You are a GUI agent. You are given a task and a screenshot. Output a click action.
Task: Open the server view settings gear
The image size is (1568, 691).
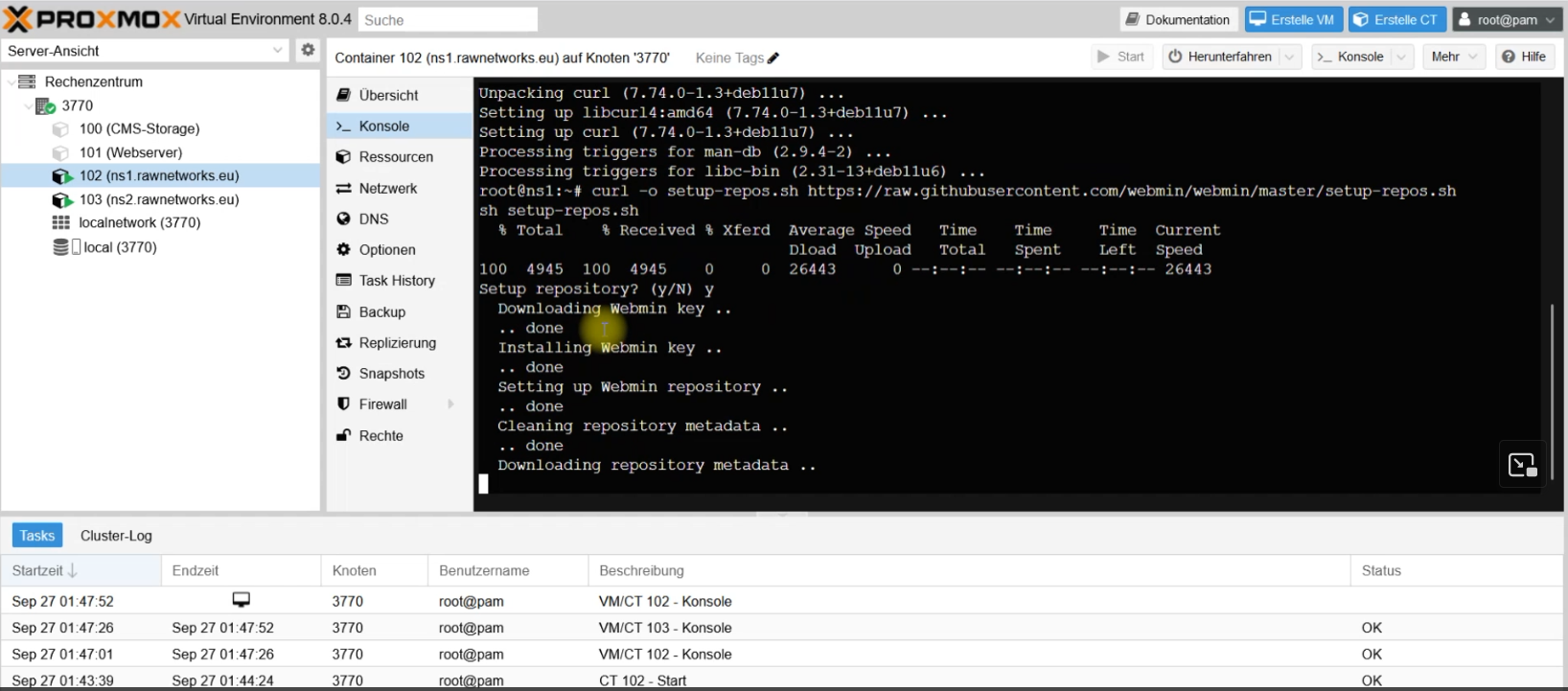308,50
